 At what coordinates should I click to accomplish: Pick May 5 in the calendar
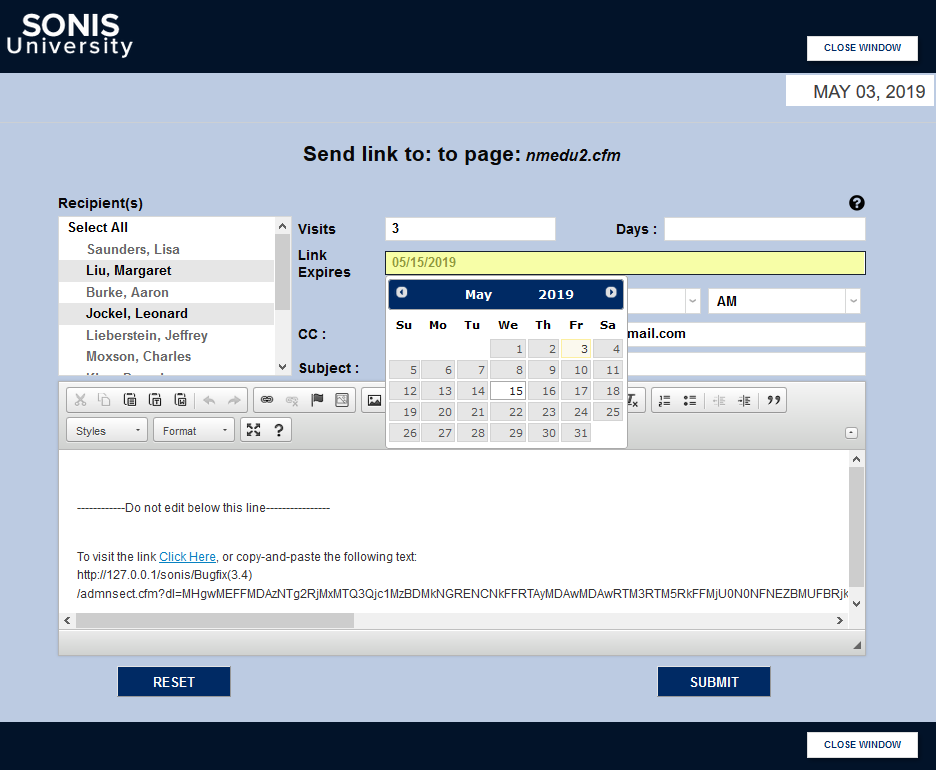click(404, 369)
